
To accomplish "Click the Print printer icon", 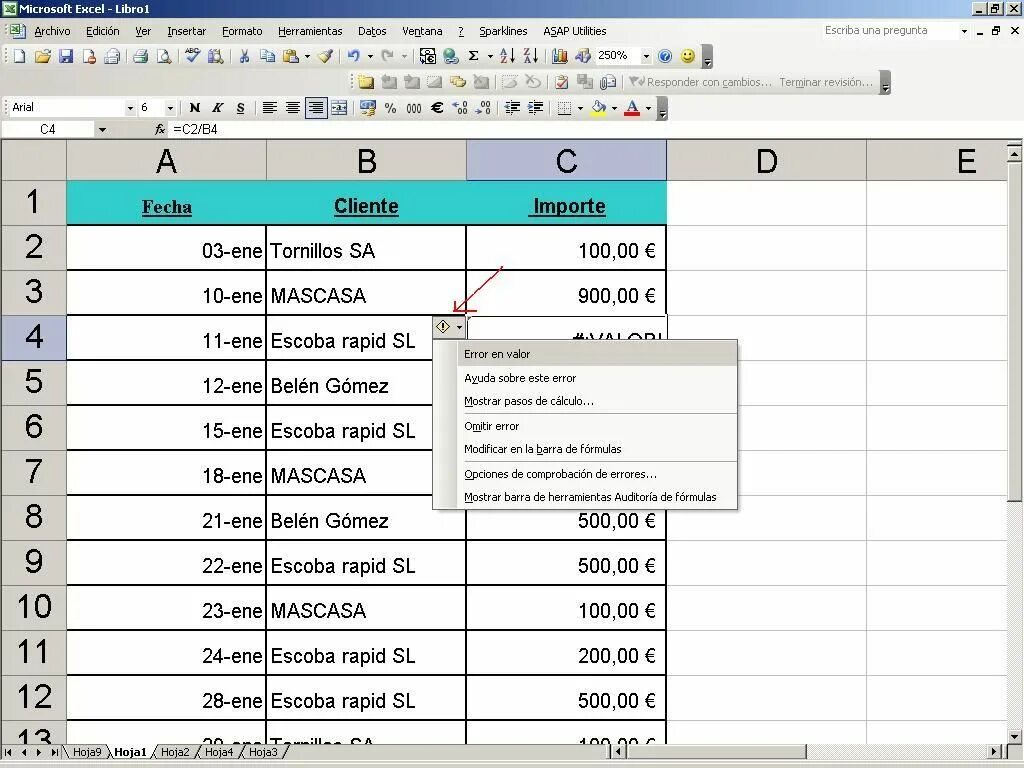I will (x=140, y=56).
